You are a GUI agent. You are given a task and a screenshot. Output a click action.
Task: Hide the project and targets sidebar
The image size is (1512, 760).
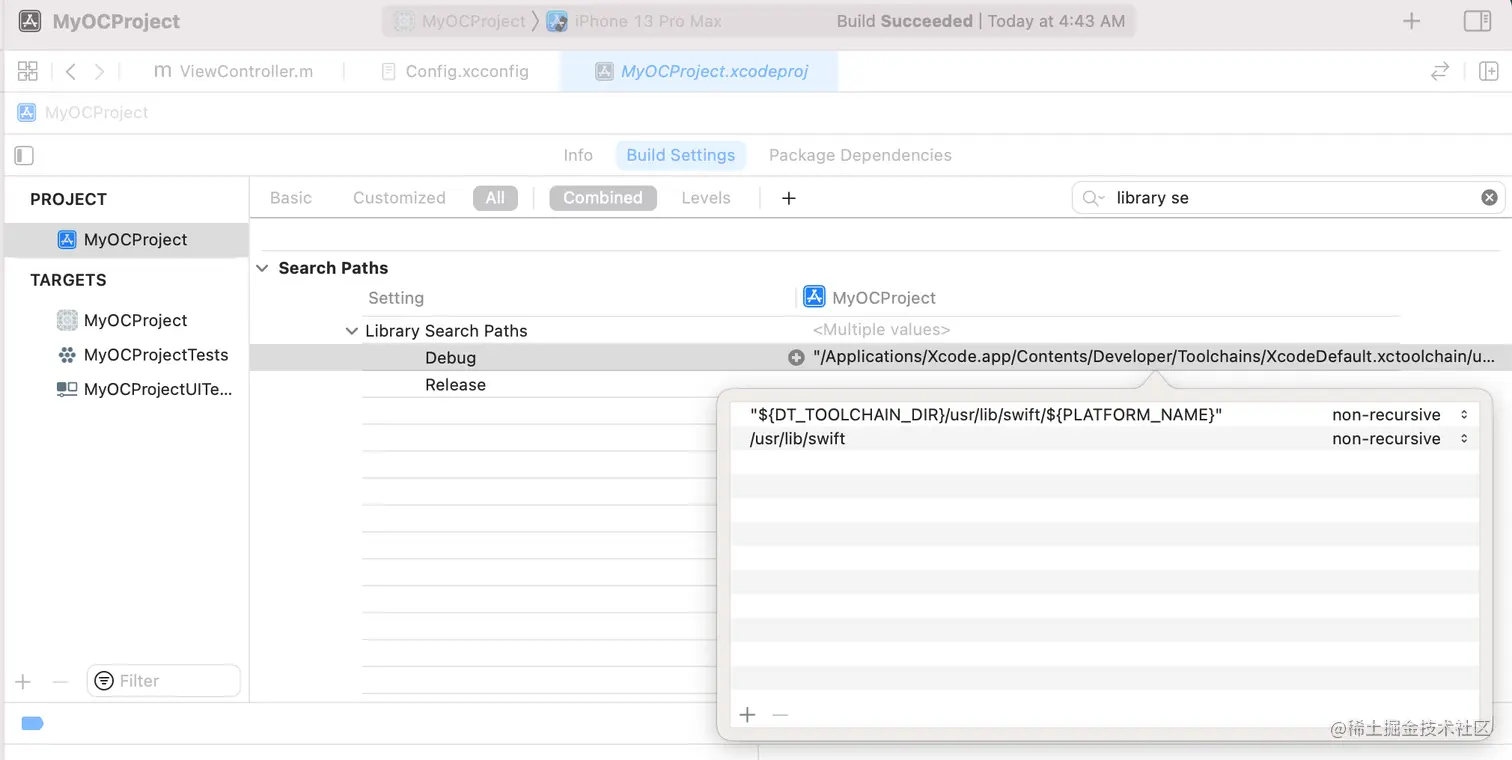25,155
